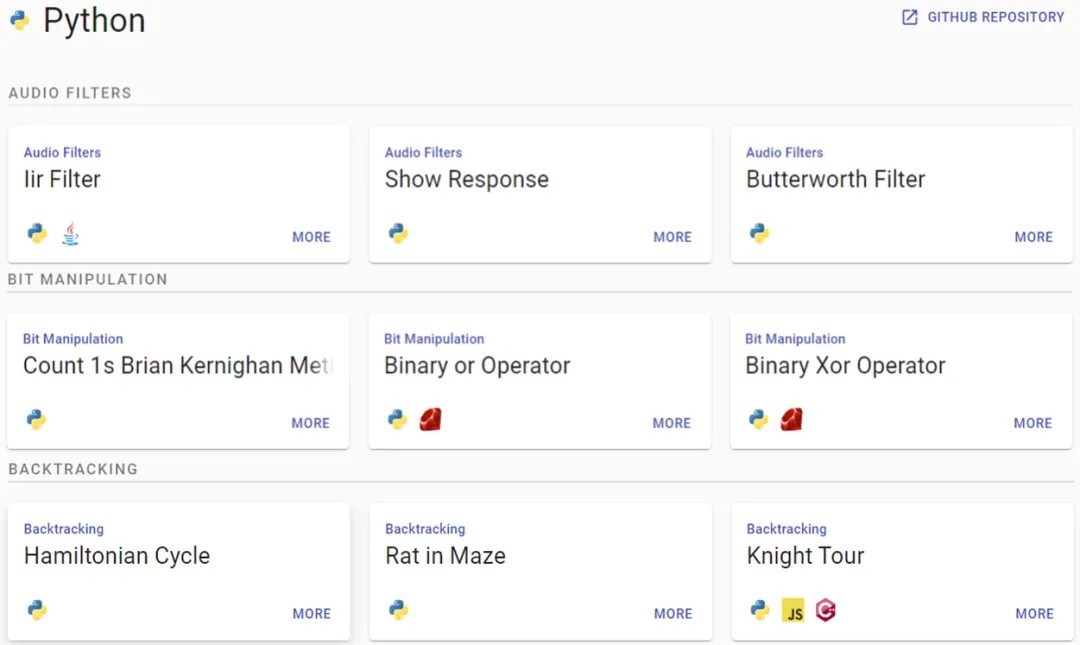Click the Python logo beside page title

(20, 20)
